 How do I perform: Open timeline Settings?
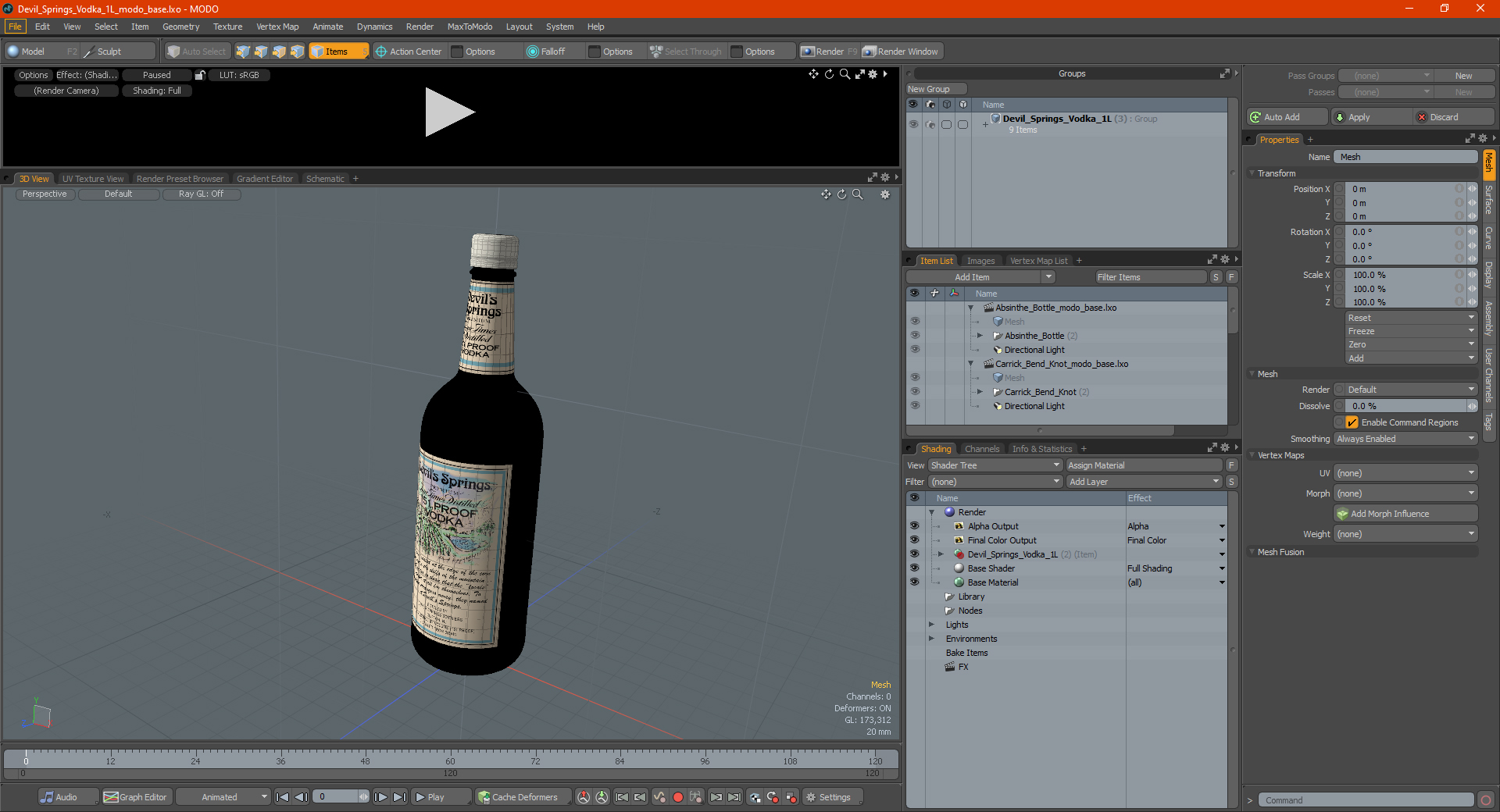[x=833, y=797]
